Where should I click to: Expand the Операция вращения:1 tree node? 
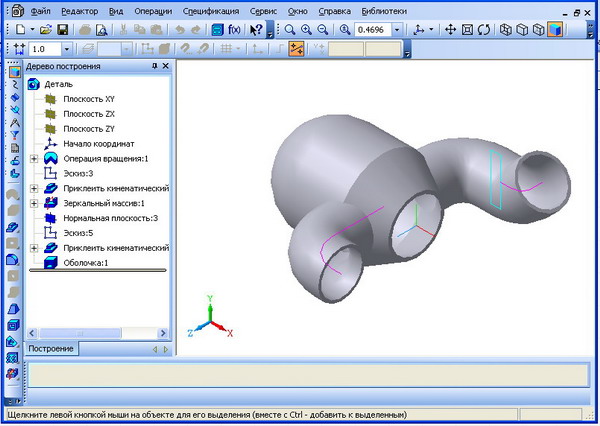coord(35,158)
